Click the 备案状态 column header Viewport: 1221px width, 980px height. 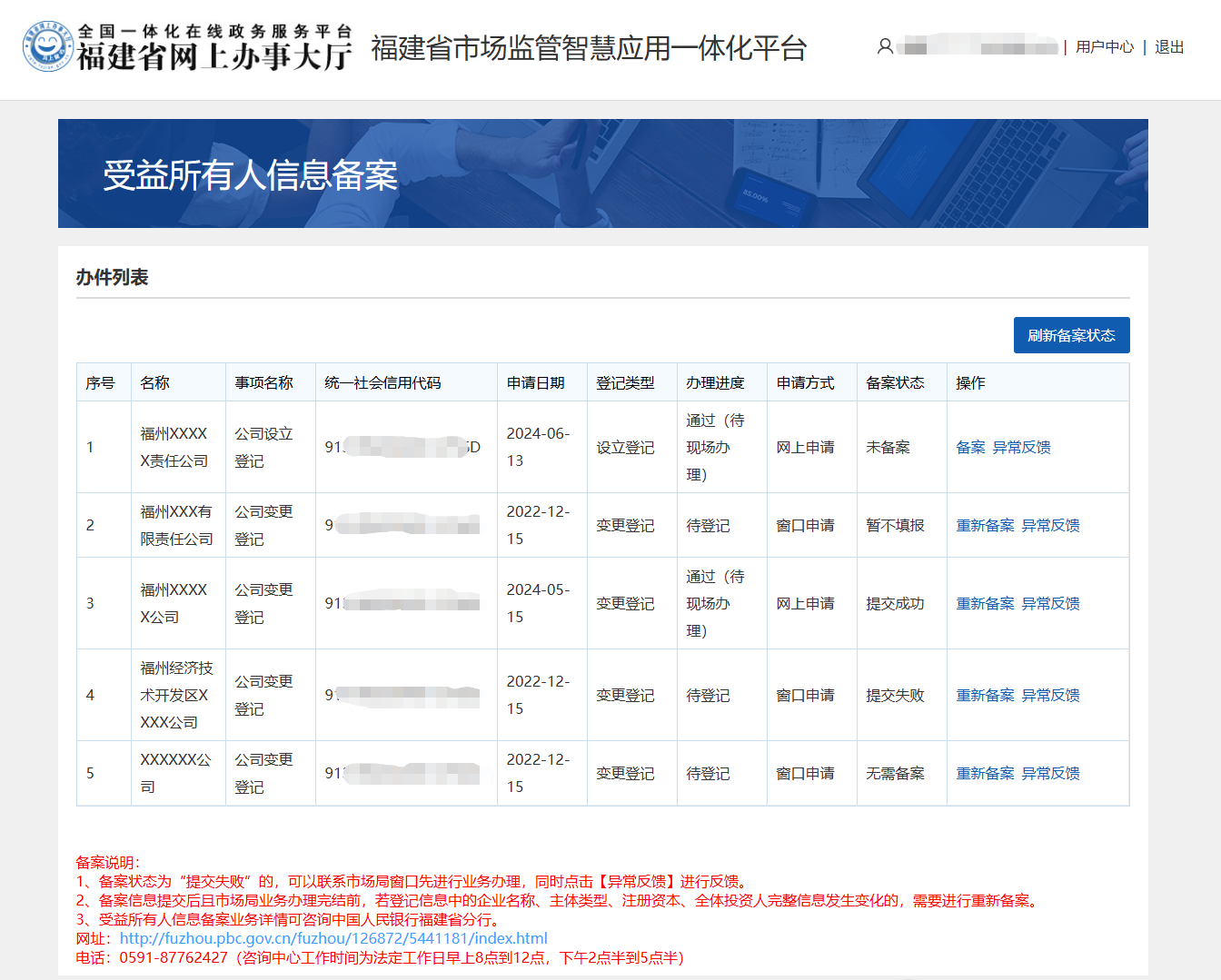pyautogui.click(x=894, y=382)
